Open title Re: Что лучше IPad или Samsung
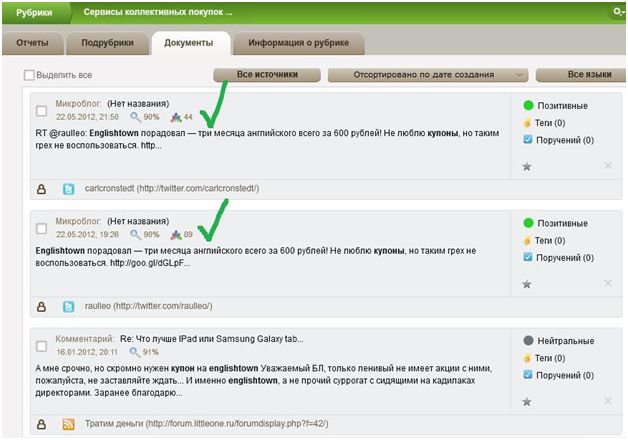This screenshot has height=440, width=628. click(x=212, y=339)
